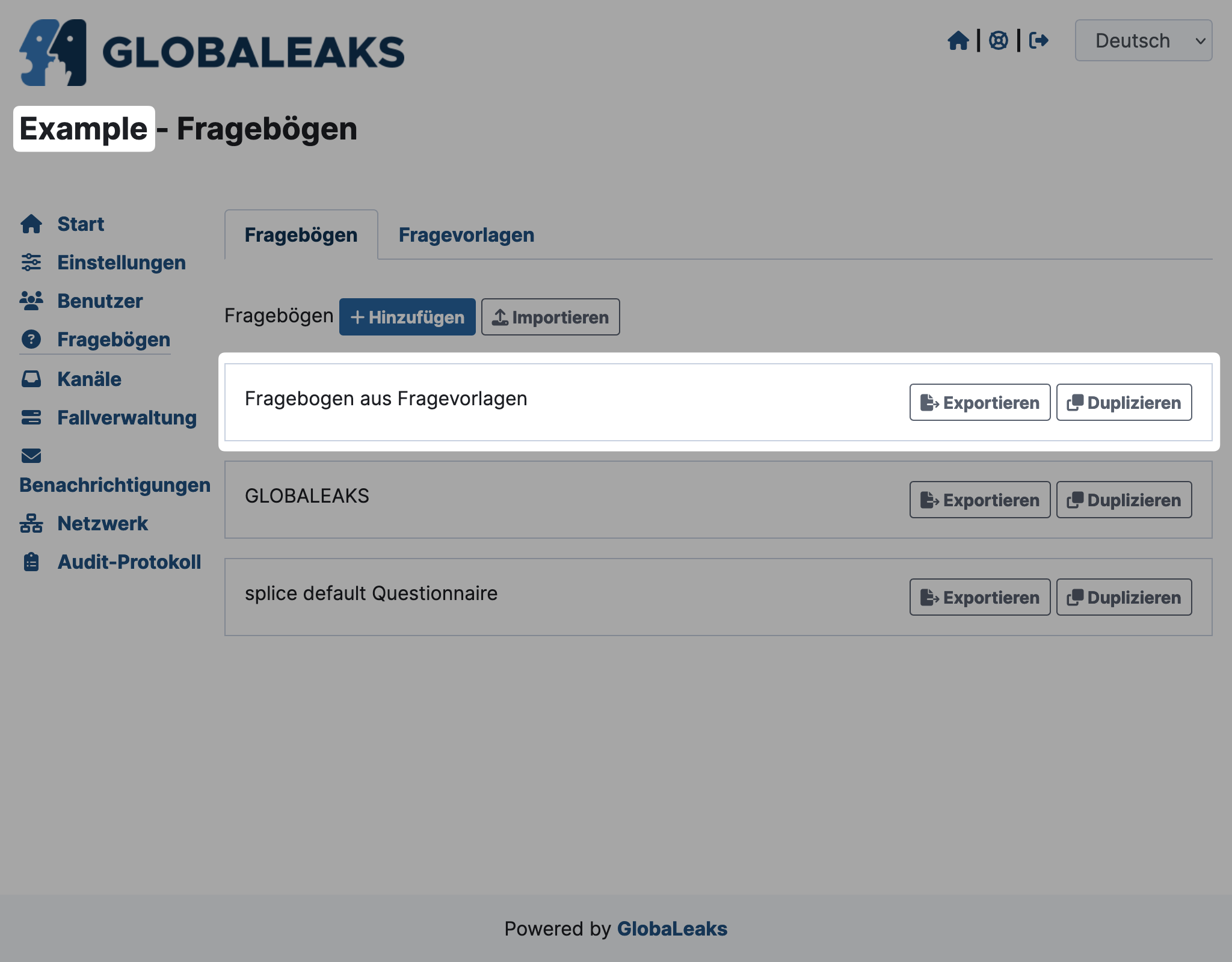Open Netzwerk in the sidebar
The width and height of the screenshot is (1232, 962).
pos(103,524)
